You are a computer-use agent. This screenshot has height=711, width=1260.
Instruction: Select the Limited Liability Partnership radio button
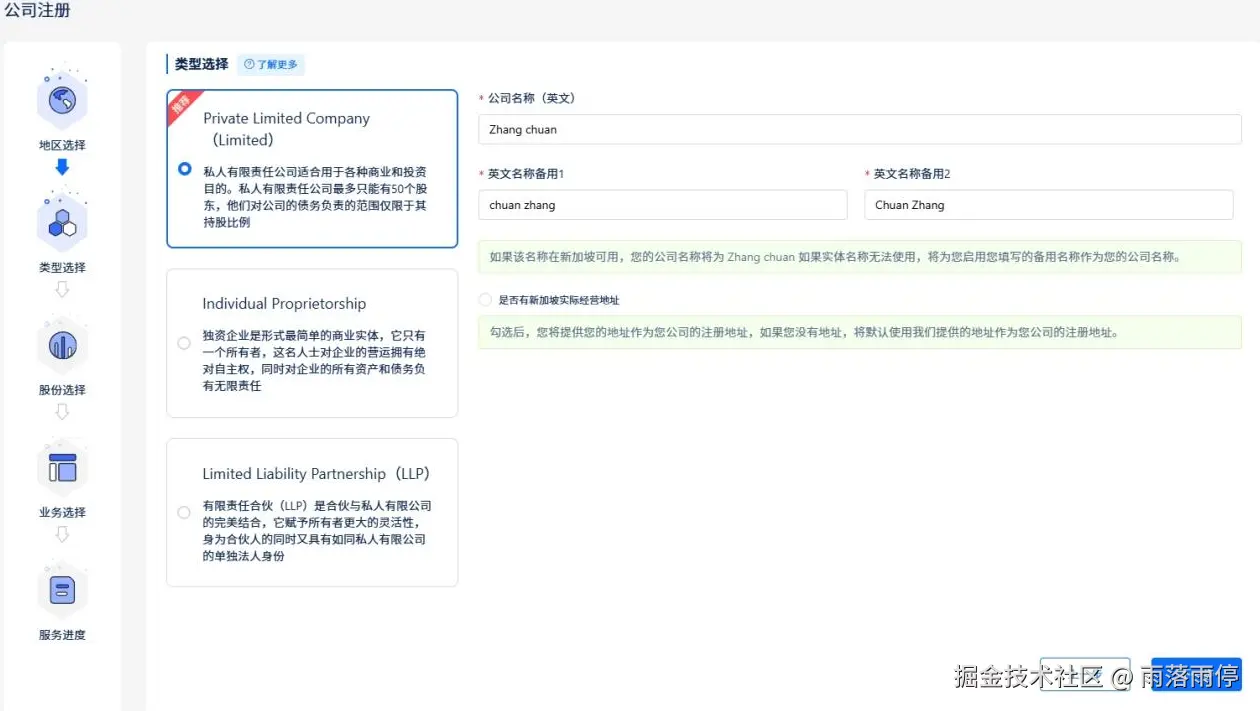(x=183, y=513)
